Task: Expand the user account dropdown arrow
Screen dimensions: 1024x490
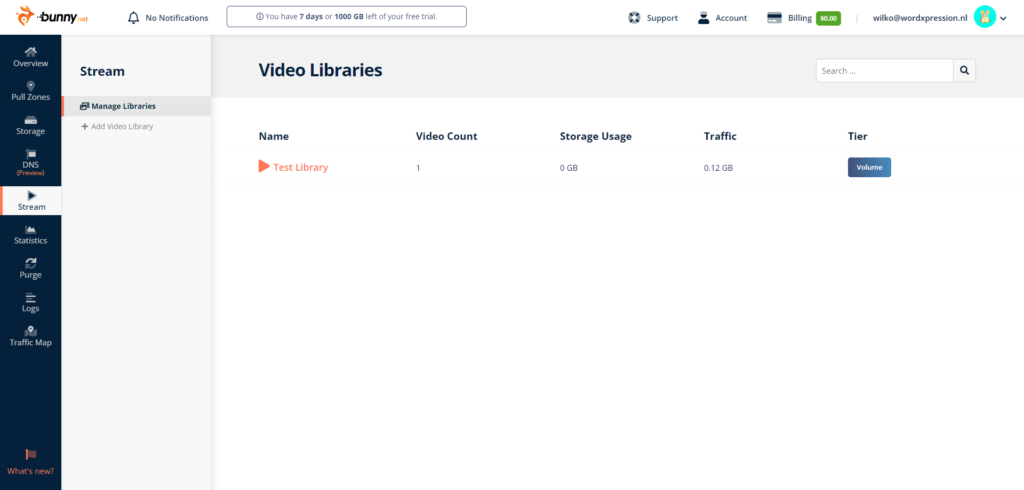Action: [x=1003, y=18]
